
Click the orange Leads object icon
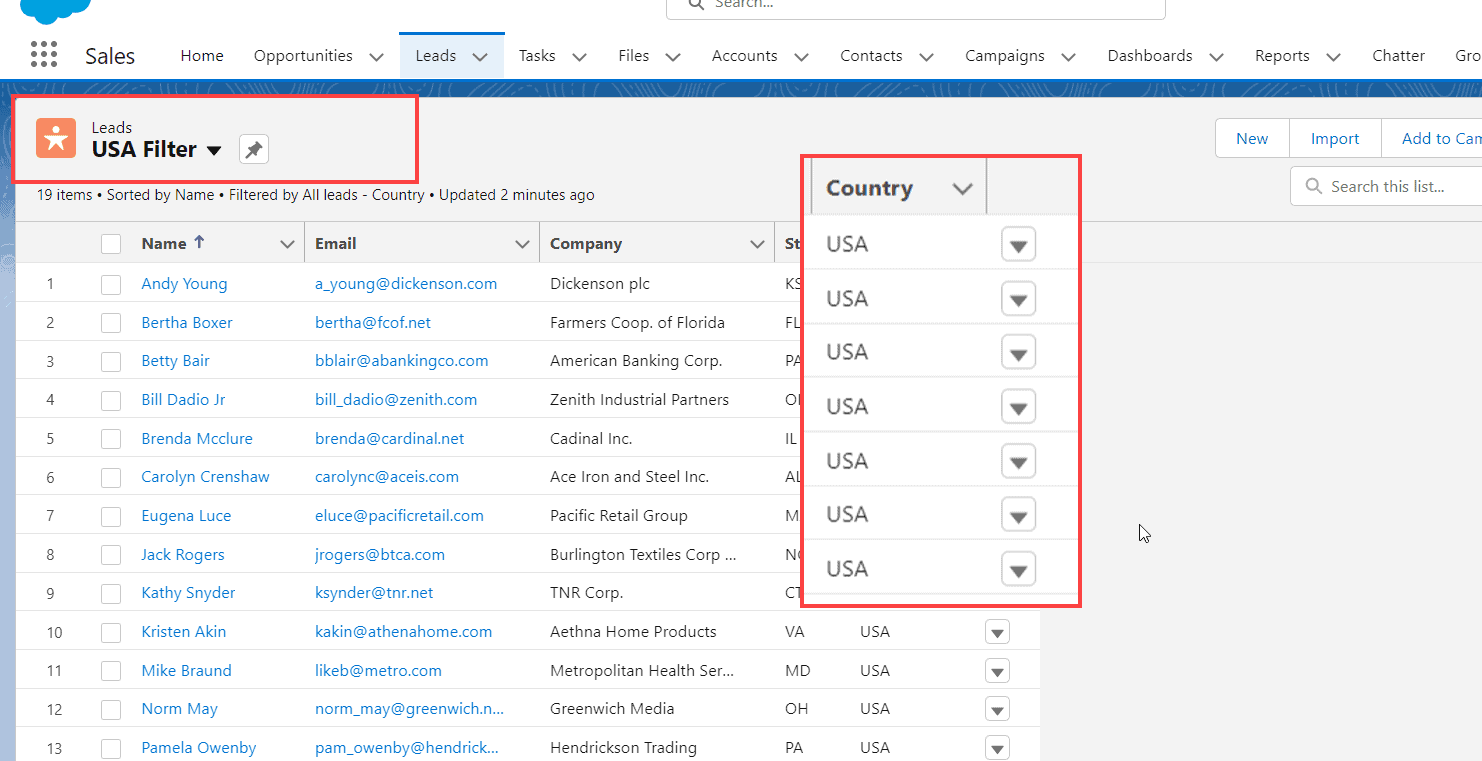point(56,138)
